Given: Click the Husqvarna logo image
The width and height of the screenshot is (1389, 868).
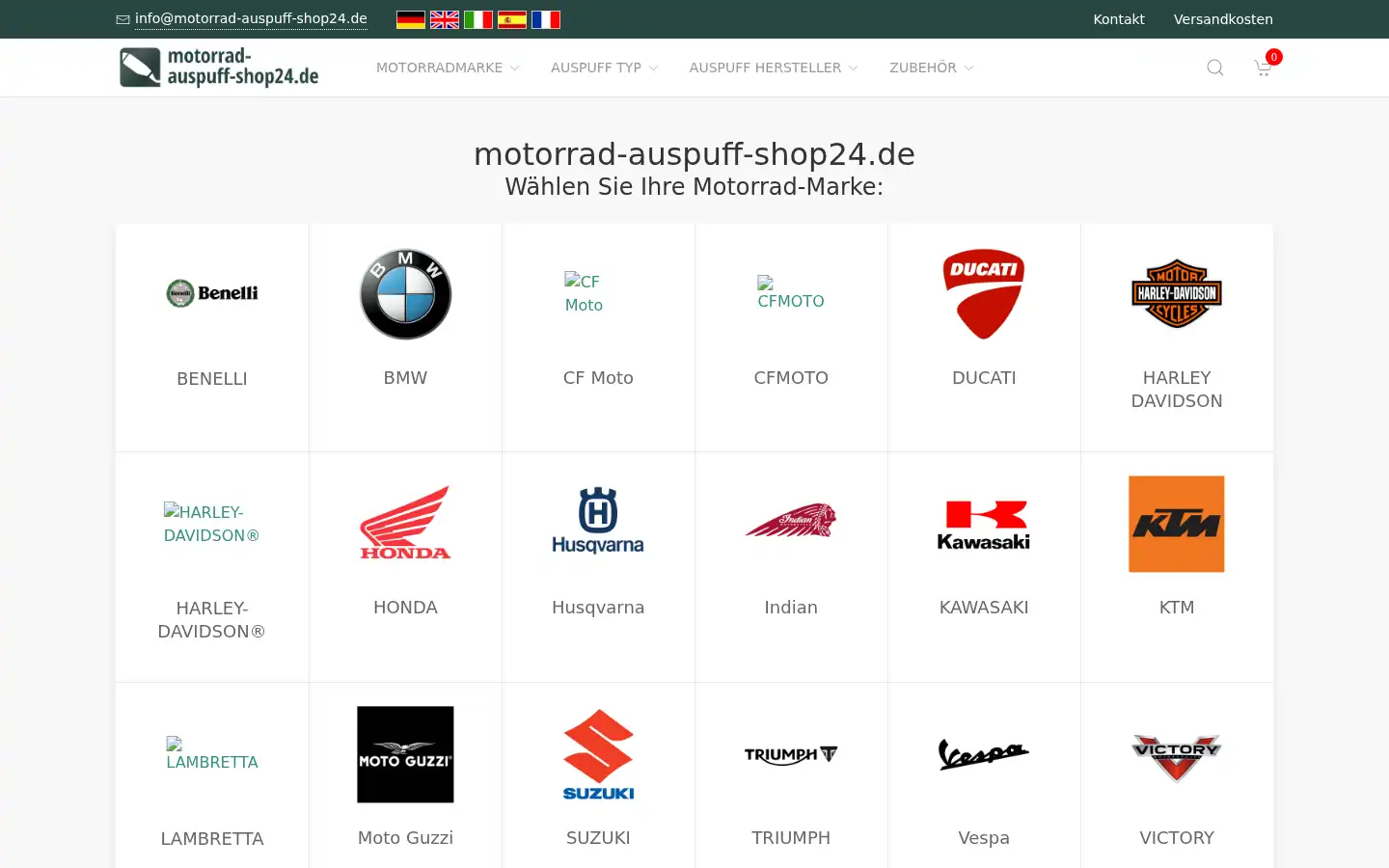Looking at the screenshot, I should pos(598,521).
